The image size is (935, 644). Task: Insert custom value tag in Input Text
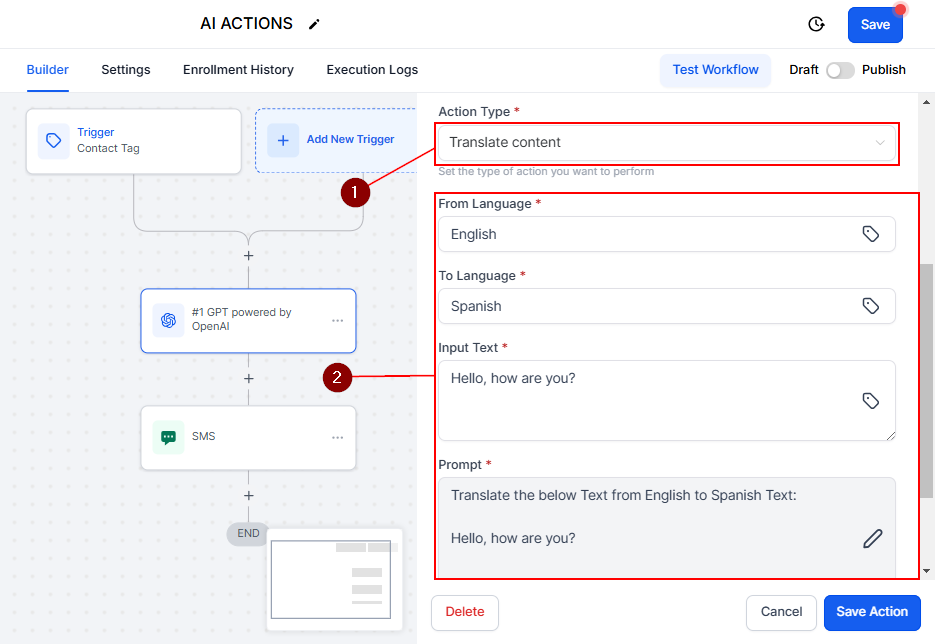[x=871, y=401]
